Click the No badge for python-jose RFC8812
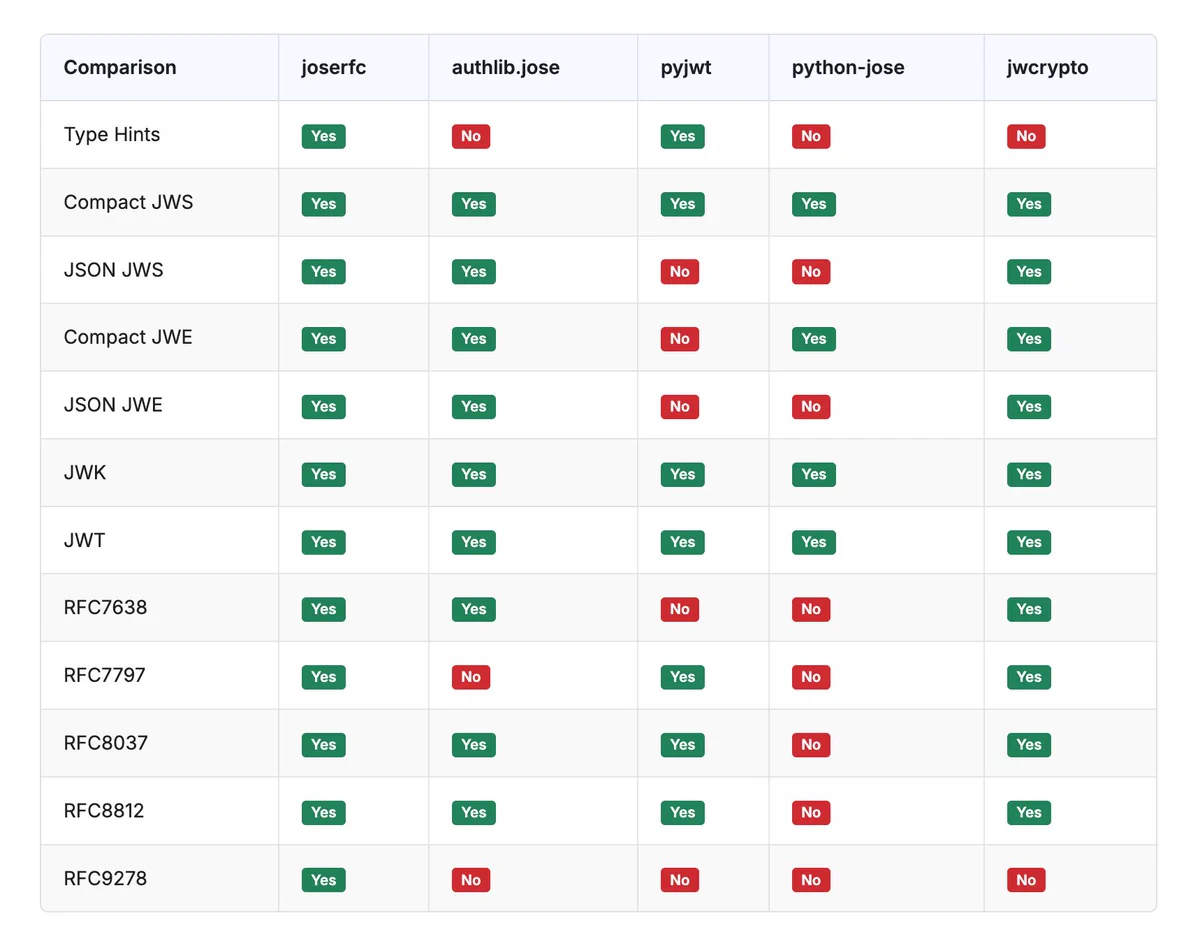Image resolution: width=1200 pixels, height=946 pixels. click(x=811, y=813)
